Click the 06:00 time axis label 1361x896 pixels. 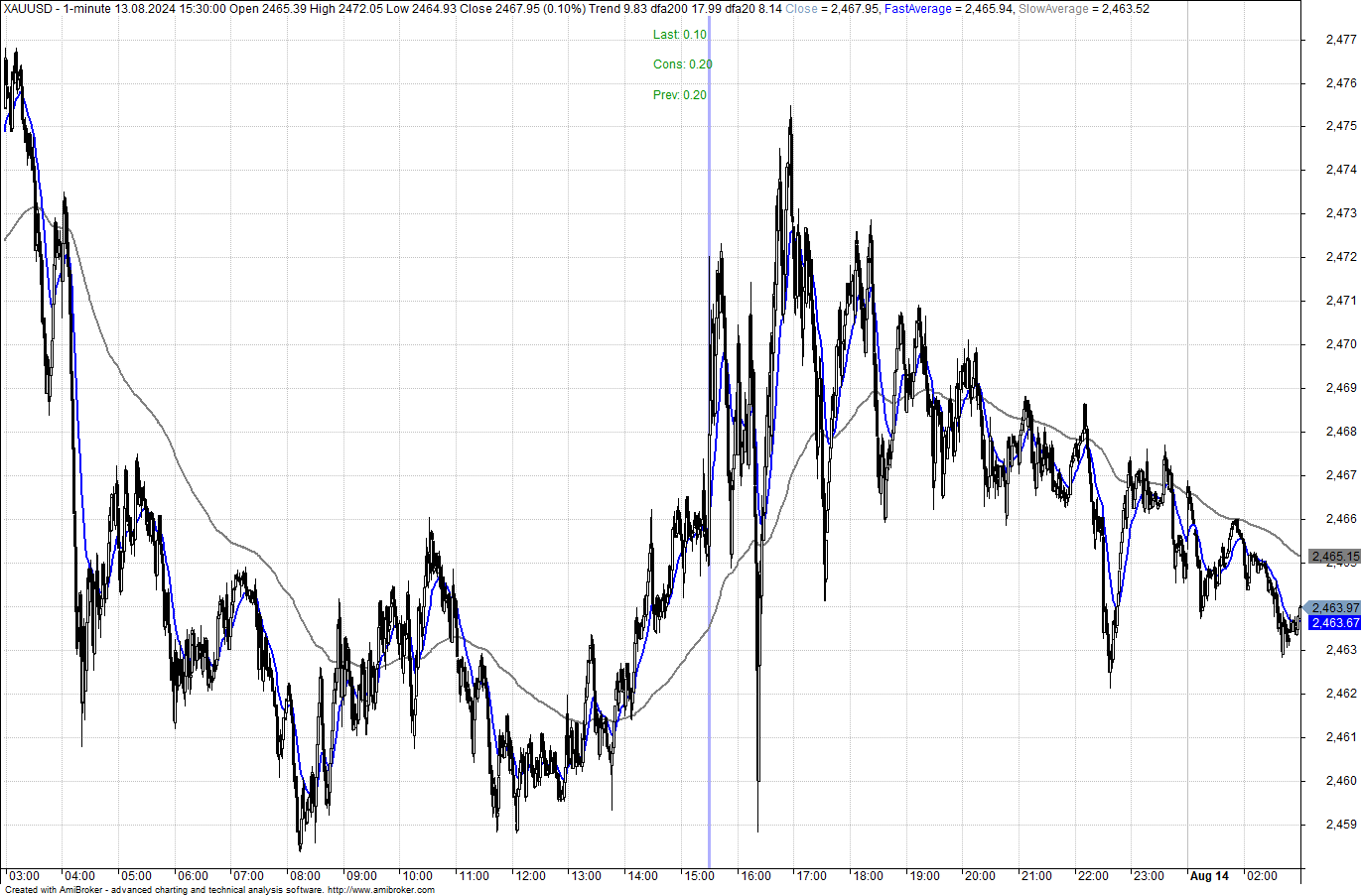(x=193, y=876)
